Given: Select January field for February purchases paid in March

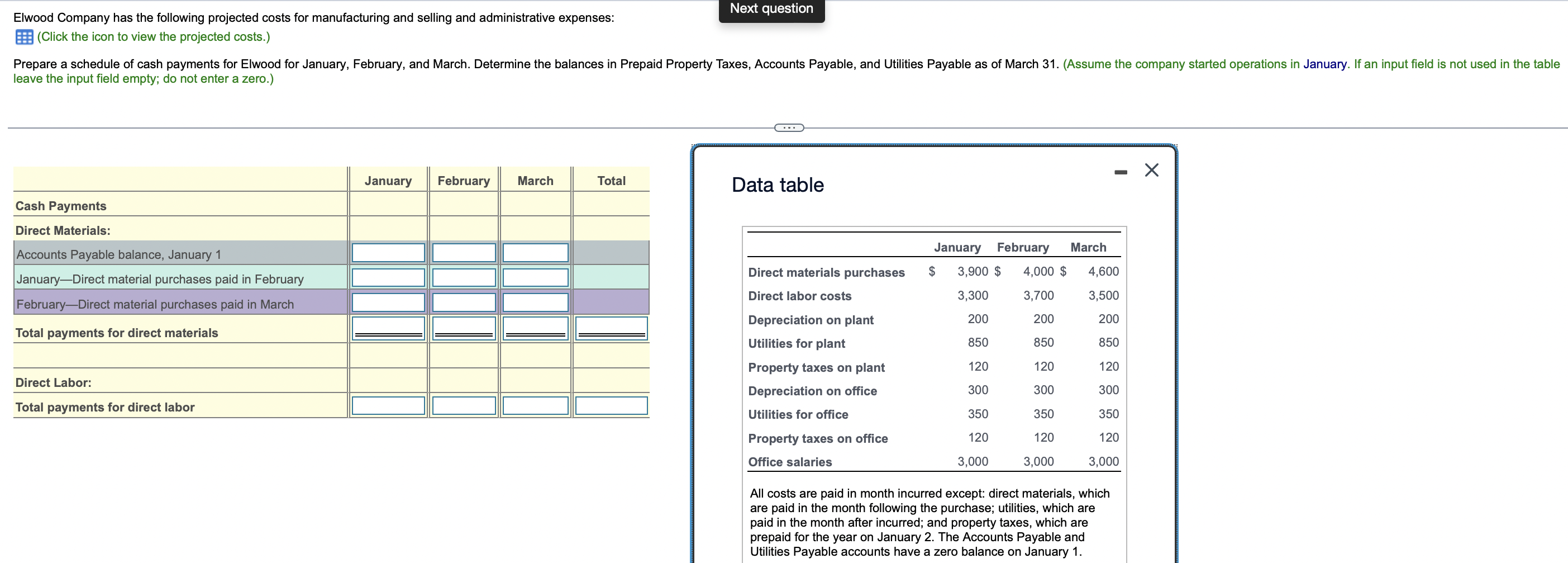Looking at the screenshot, I should tap(388, 303).
